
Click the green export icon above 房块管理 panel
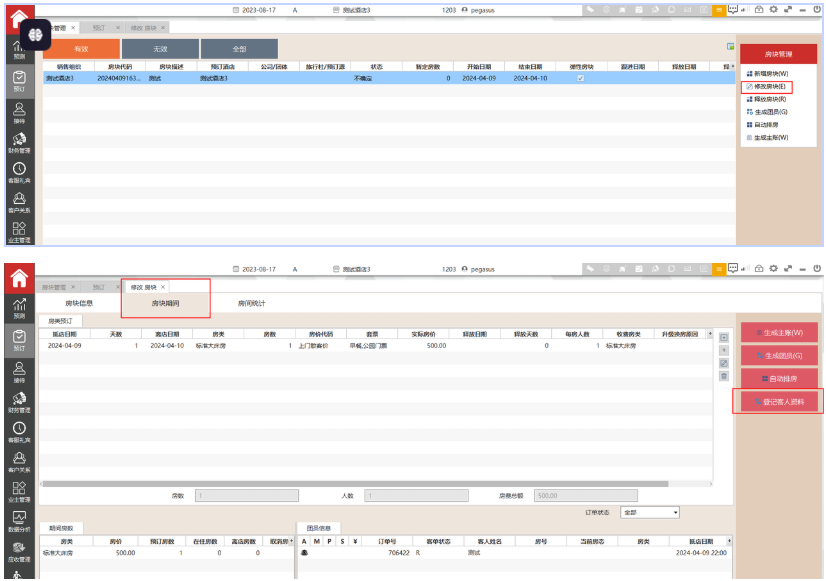pyautogui.click(x=731, y=47)
